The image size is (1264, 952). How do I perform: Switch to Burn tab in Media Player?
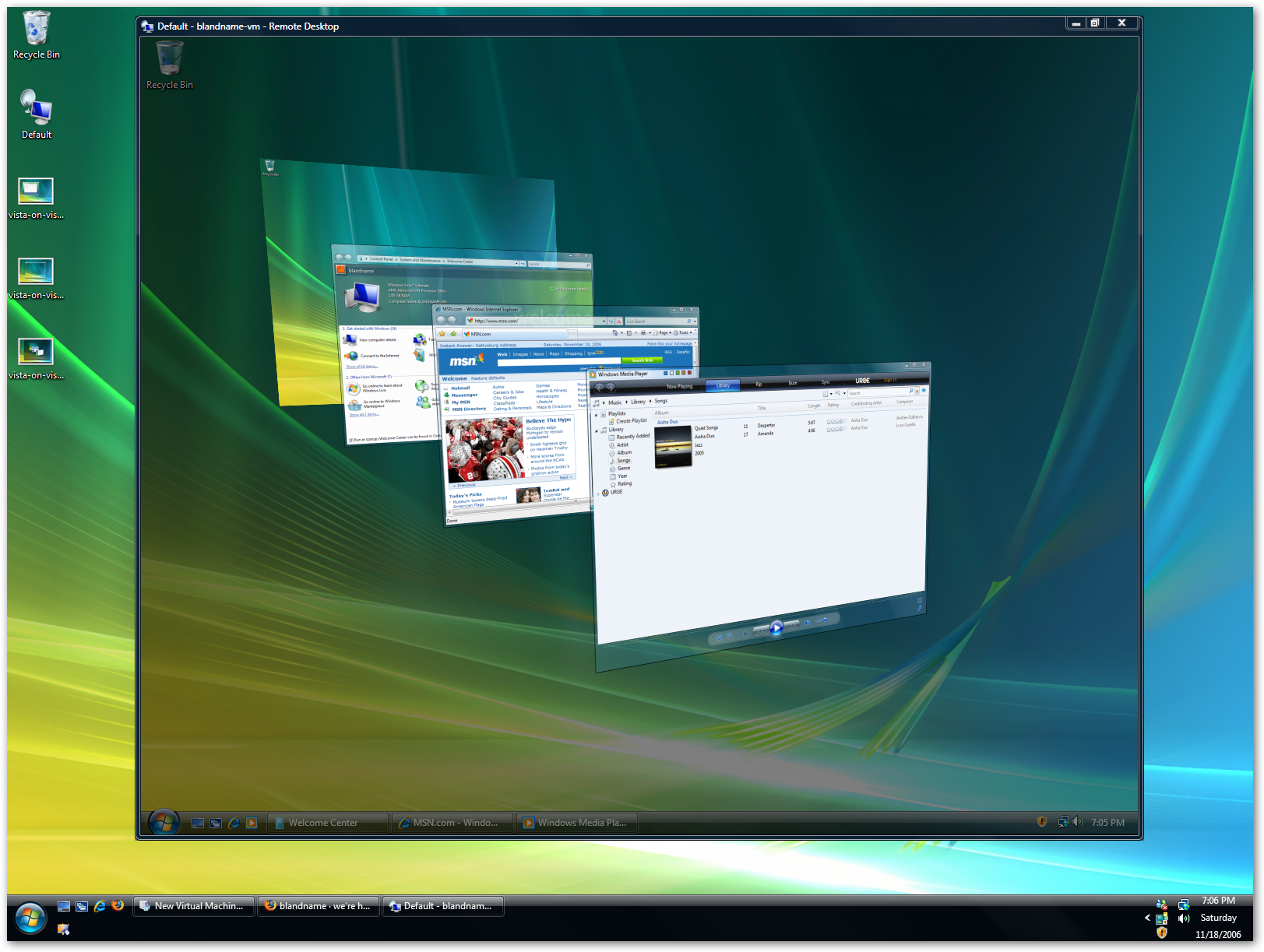[x=792, y=383]
